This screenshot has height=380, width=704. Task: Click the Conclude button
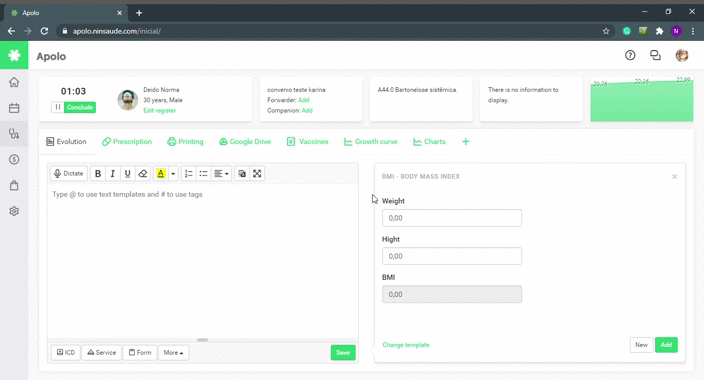[80, 107]
